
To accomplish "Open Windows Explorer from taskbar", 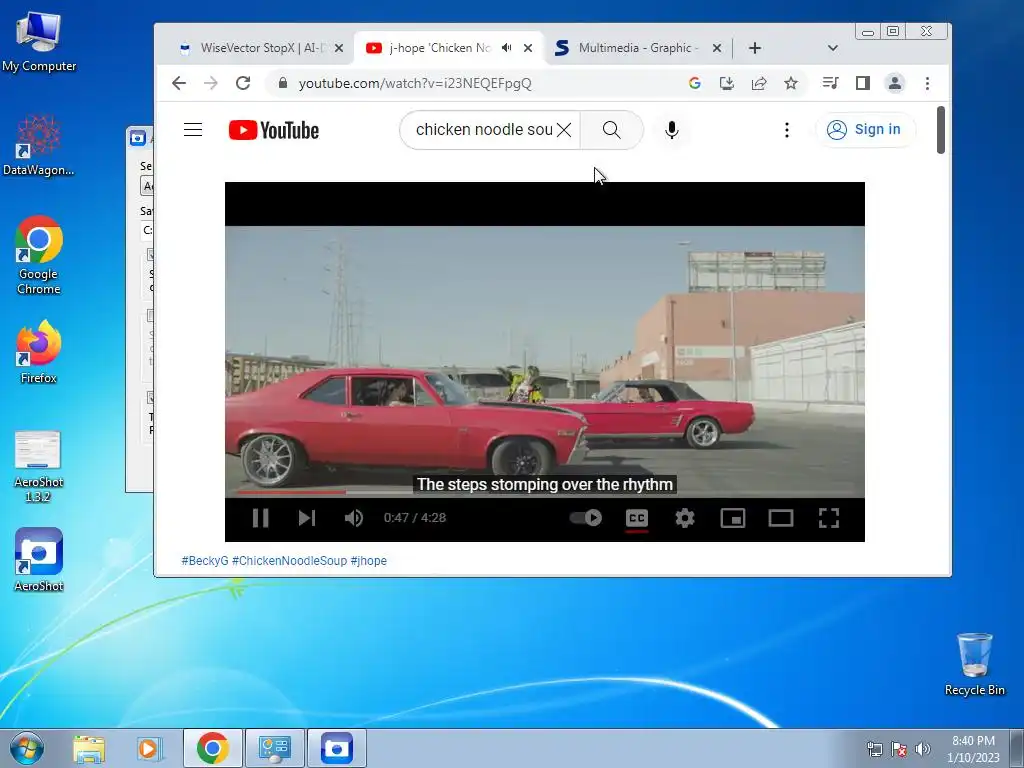I will [89, 748].
